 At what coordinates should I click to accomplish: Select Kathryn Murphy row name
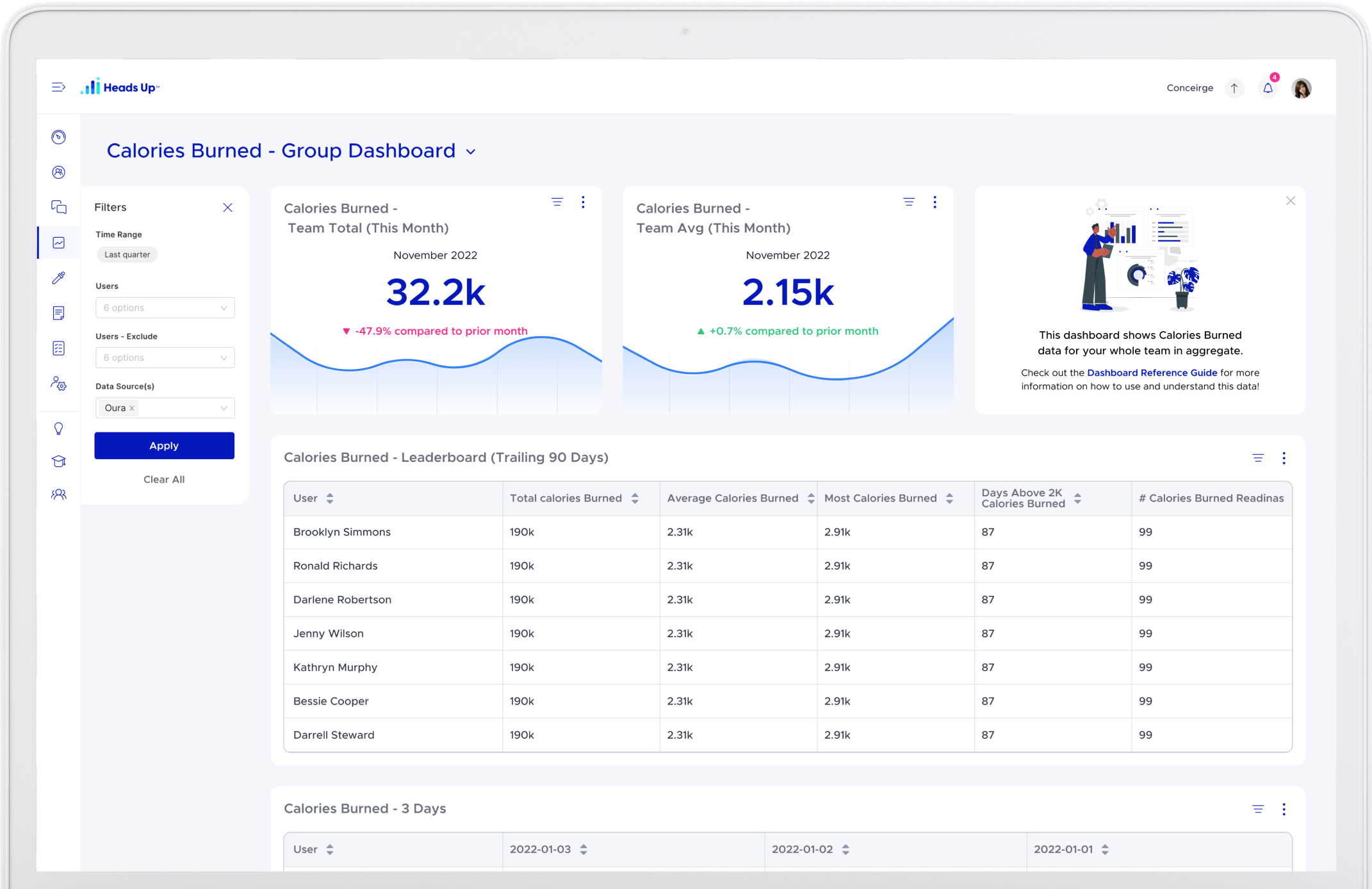(x=335, y=667)
